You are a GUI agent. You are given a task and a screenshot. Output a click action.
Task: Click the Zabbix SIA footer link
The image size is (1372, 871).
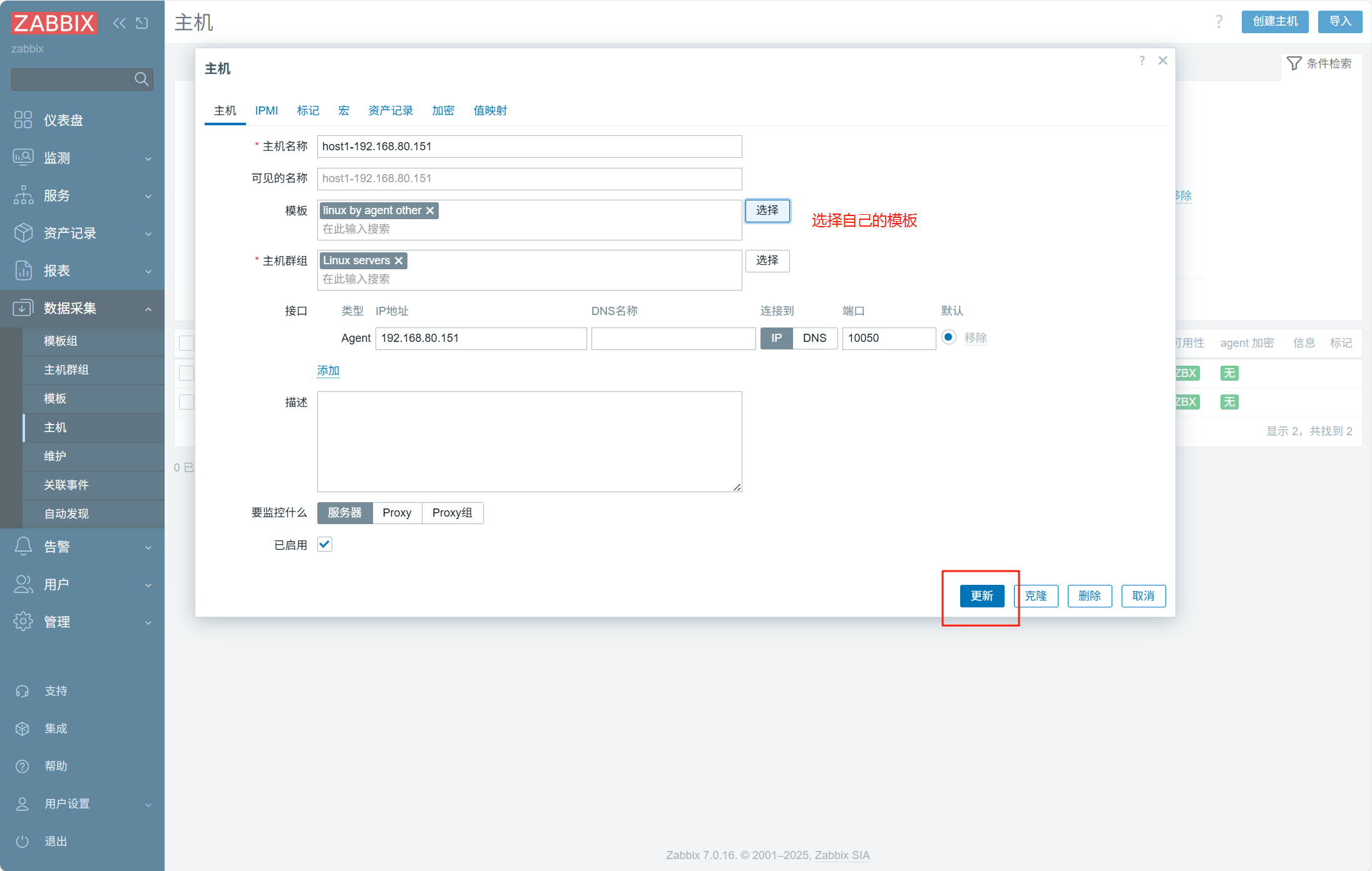click(842, 855)
